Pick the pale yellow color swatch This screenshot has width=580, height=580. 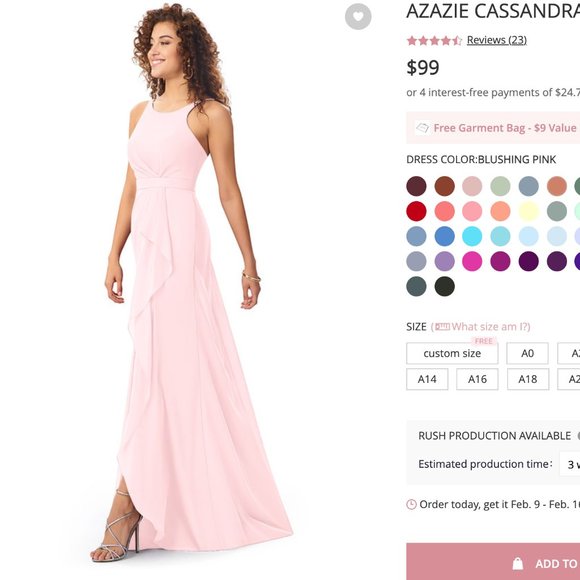pyautogui.click(x=529, y=211)
